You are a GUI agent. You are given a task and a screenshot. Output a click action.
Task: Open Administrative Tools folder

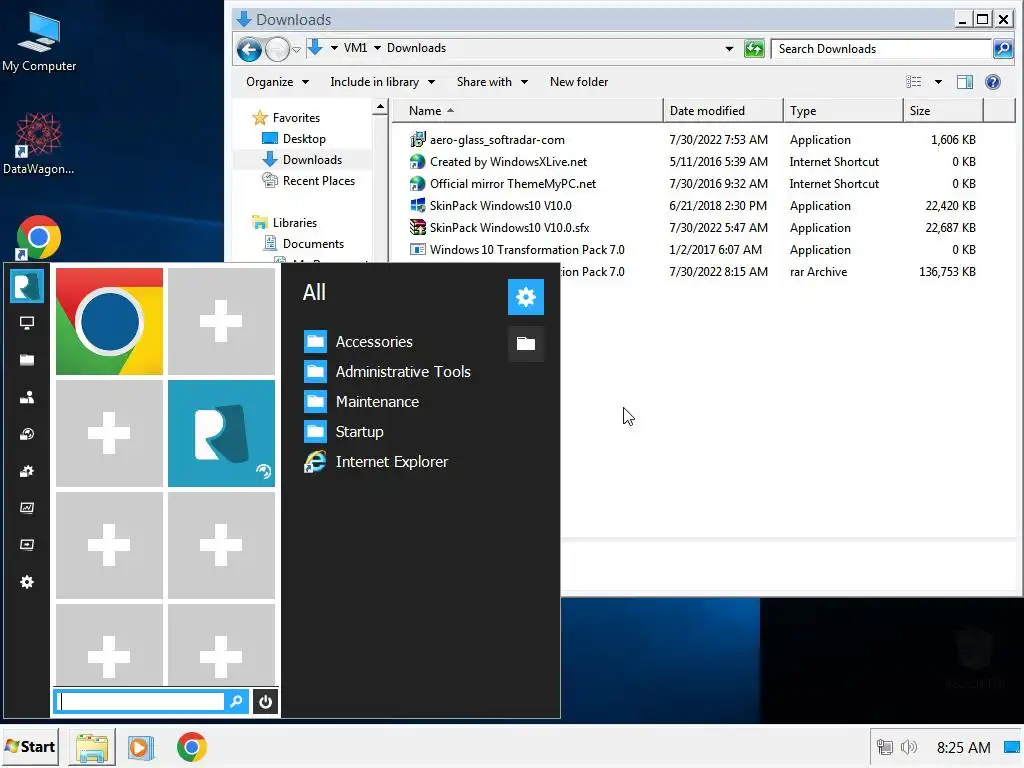[x=387, y=372]
